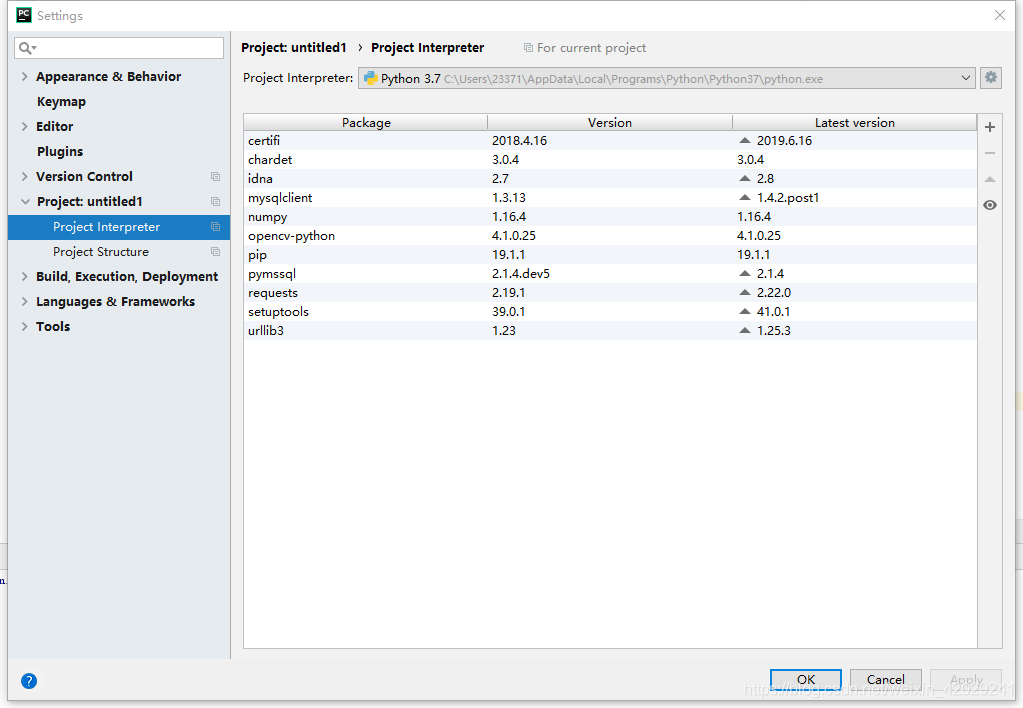
Task: Select the setuptools package row
Action: pyautogui.click(x=610, y=311)
